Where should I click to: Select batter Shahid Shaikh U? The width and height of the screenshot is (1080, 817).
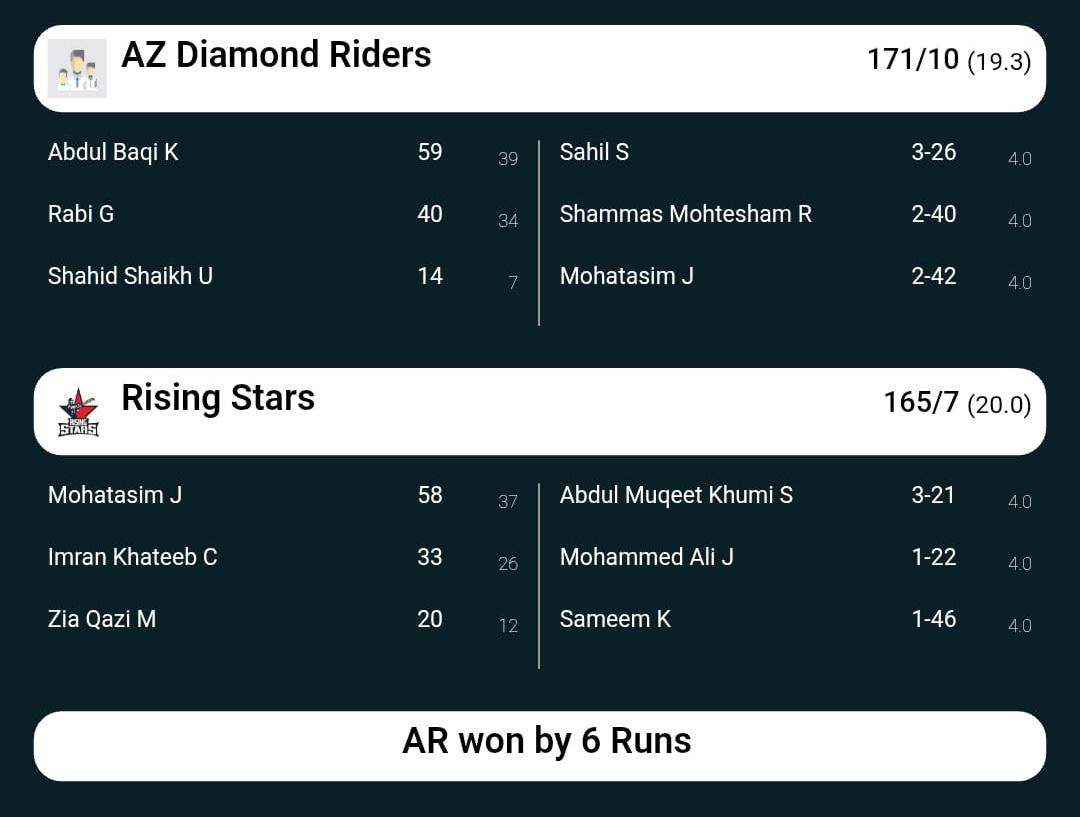click(x=130, y=276)
